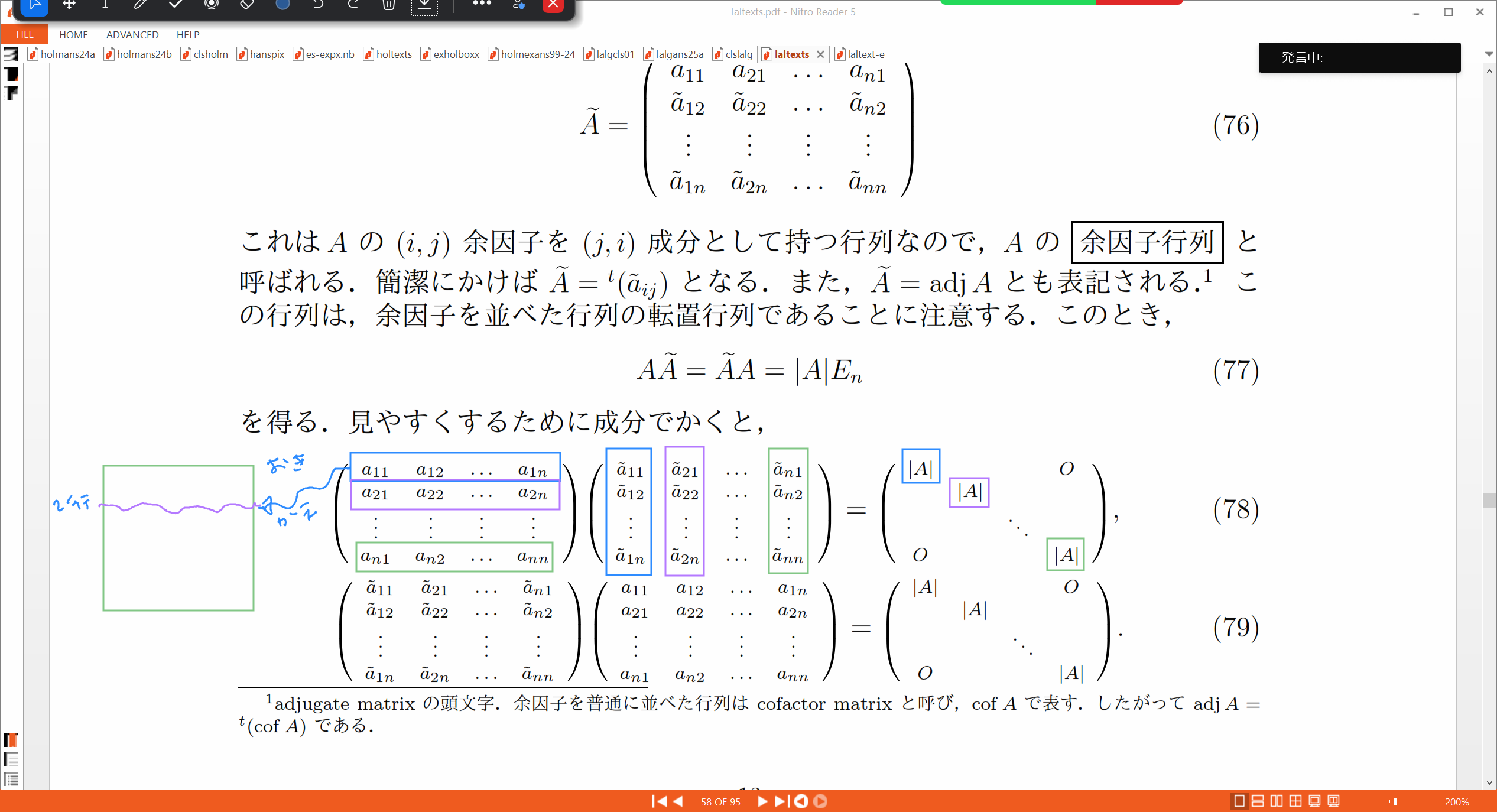
Task: Click the fifth page-view monitor icon
Action: click(1314, 801)
